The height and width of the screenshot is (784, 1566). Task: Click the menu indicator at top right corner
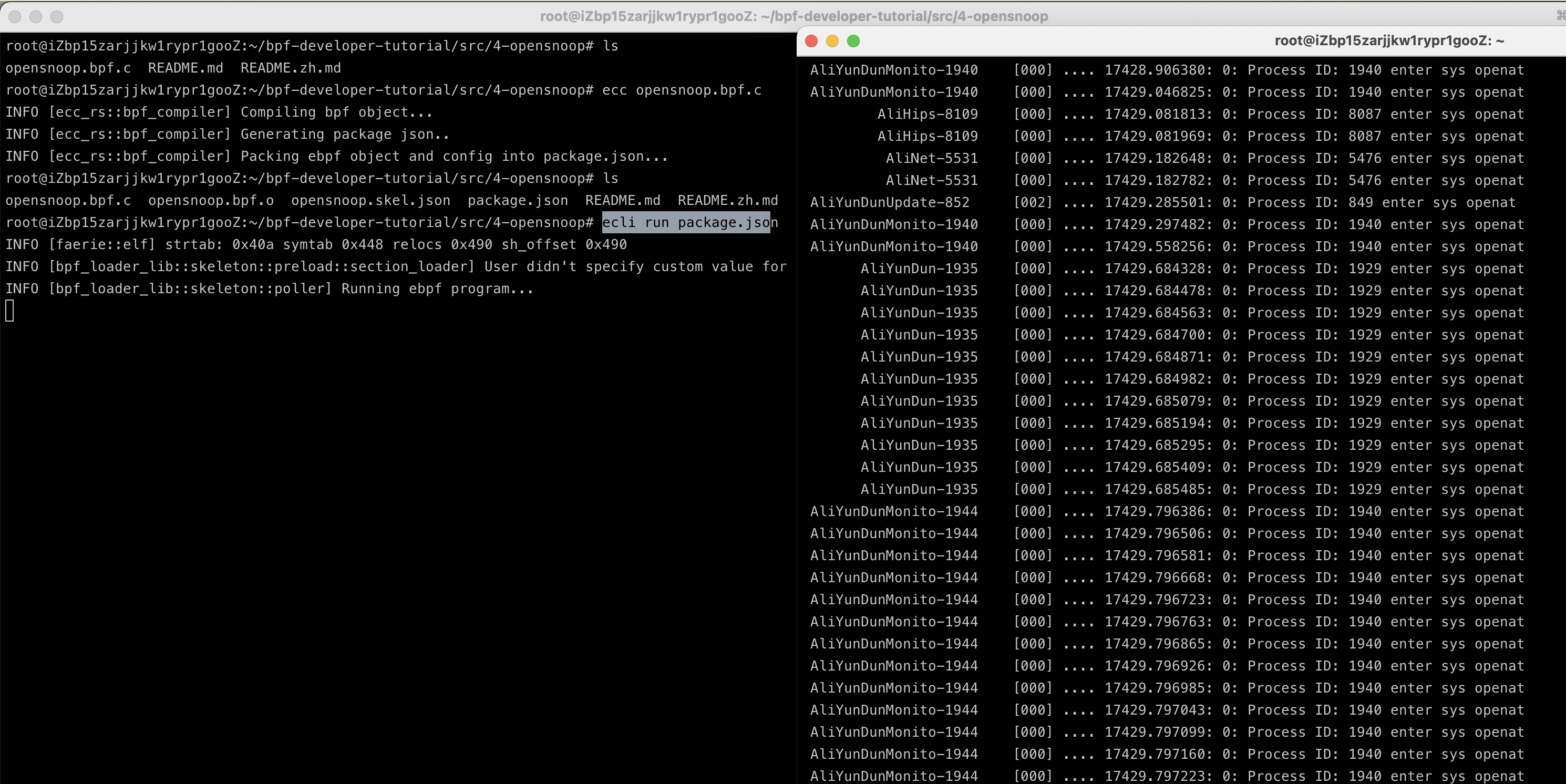[x=1560, y=16]
